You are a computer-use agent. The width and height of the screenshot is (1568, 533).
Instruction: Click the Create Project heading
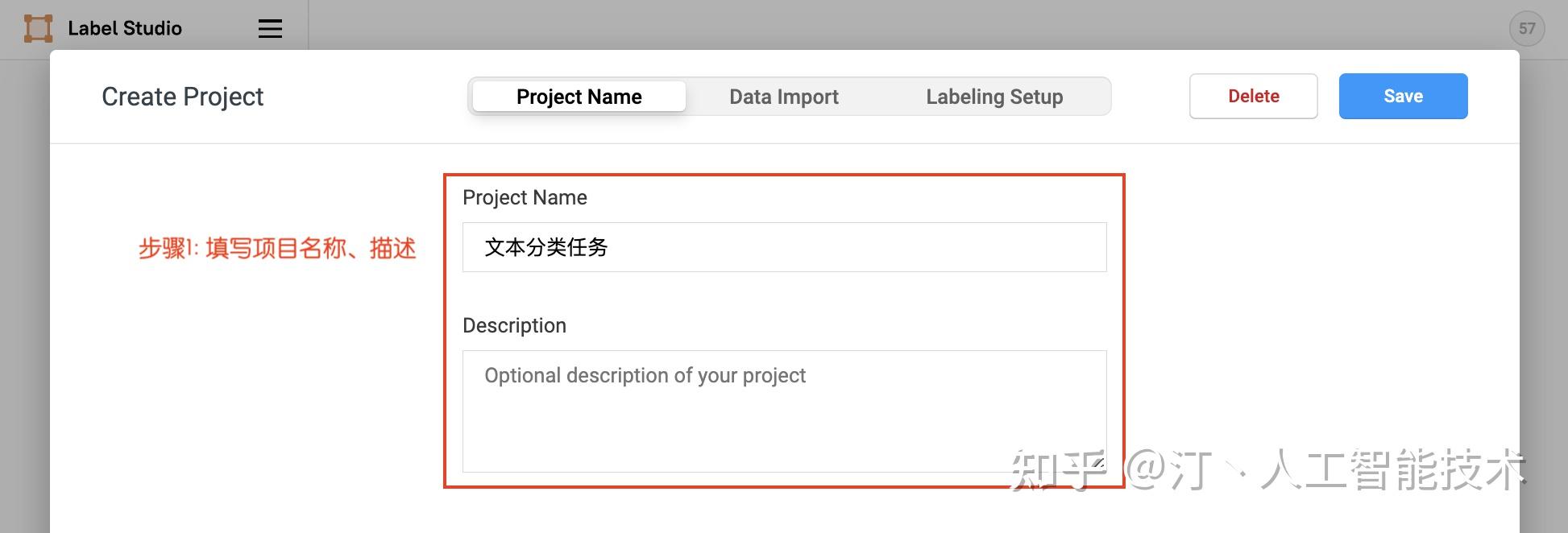pyautogui.click(x=182, y=96)
